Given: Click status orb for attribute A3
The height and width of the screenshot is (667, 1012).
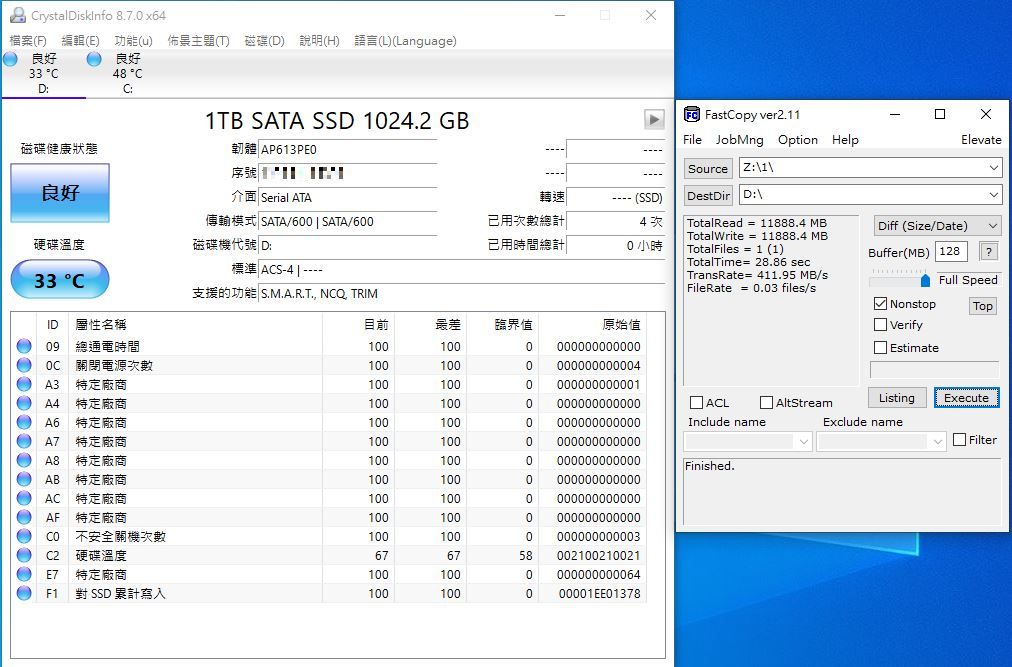Looking at the screenshot, I should pyautogui.click(x=24, y=384).
